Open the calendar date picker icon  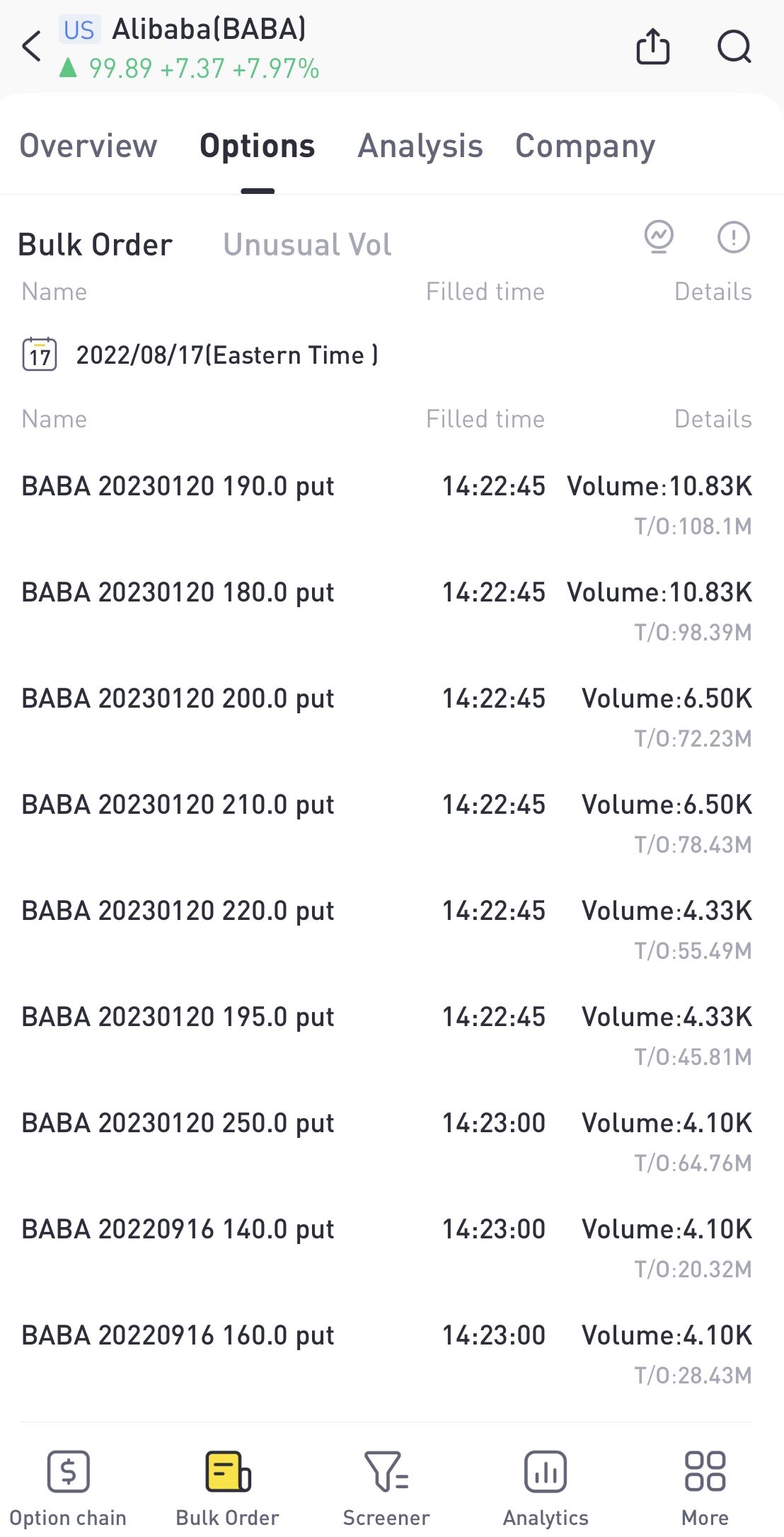tap(40, 355)
